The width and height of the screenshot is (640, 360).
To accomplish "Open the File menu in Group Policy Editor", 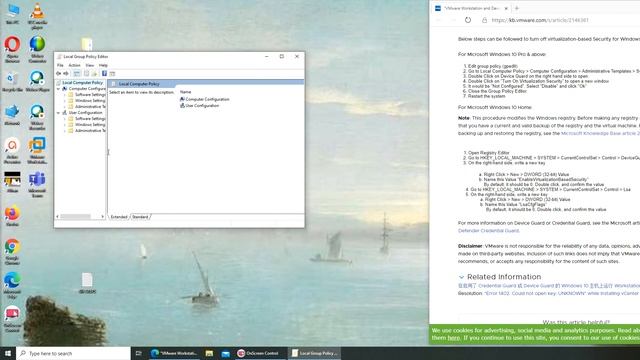I will (60, 65).
